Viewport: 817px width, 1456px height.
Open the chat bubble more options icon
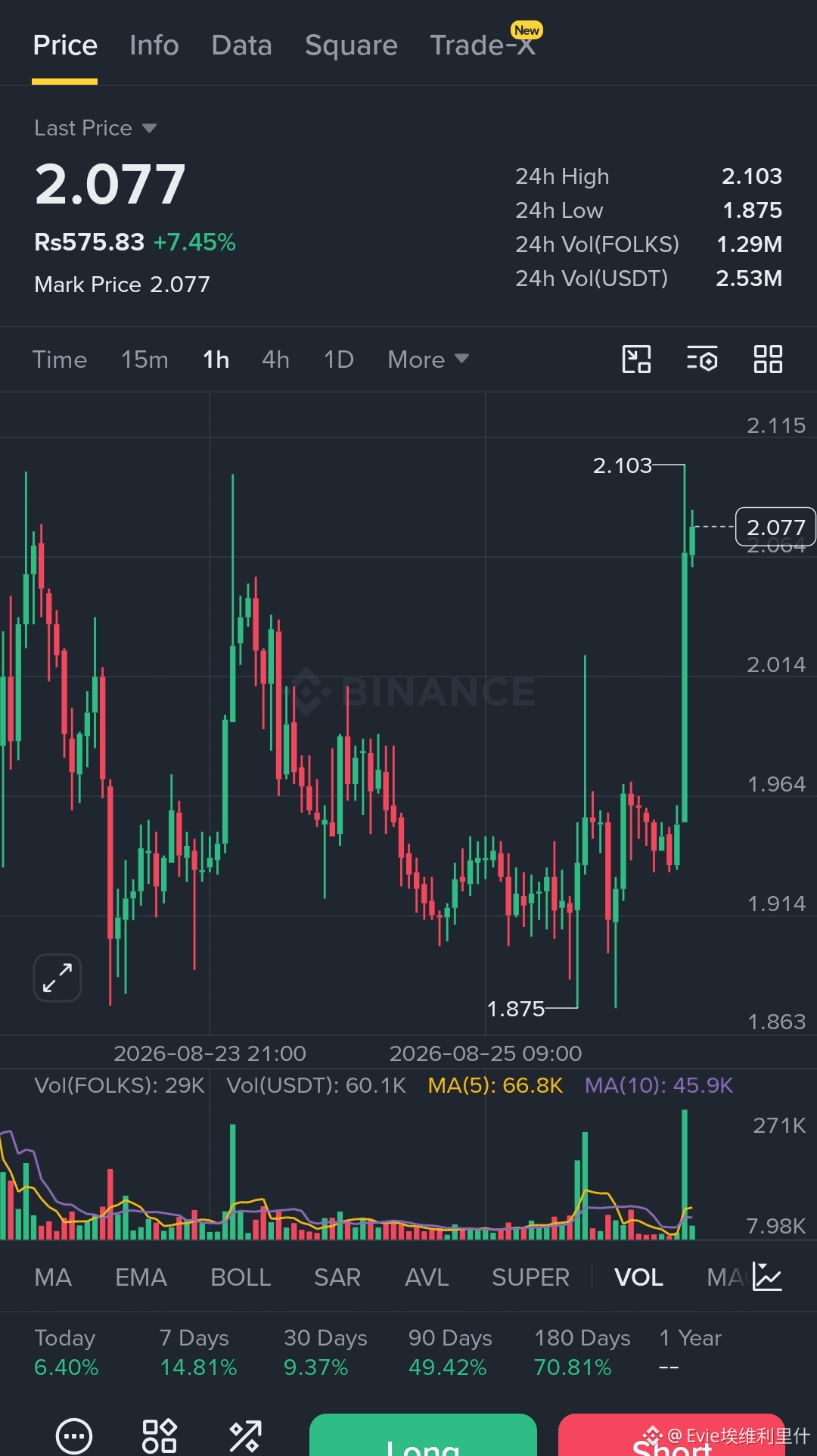point(74,1436)
